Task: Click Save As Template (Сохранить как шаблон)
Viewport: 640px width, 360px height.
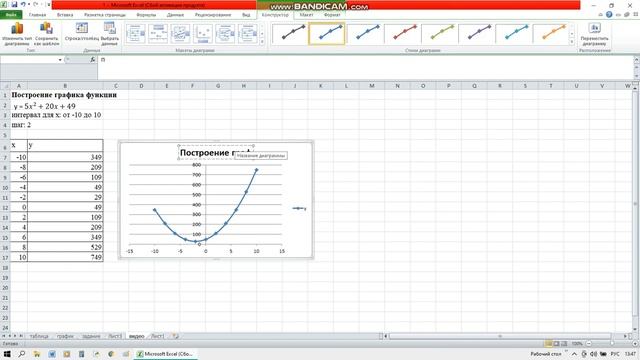Action: 47,34
